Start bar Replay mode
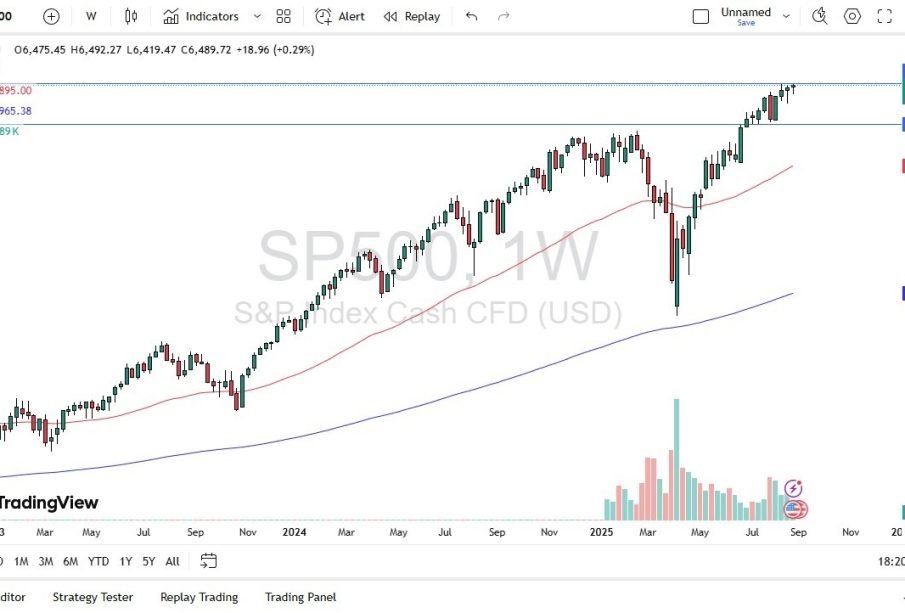This screenshot has height=613, width=905. (412, 16)
